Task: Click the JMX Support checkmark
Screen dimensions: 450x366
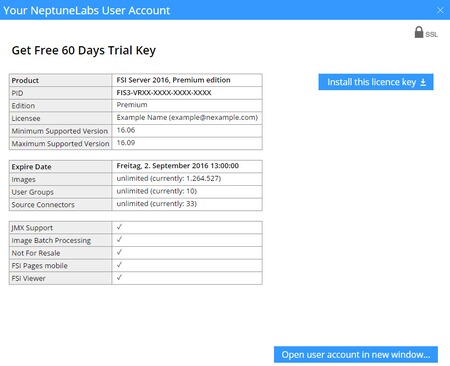Action: point(119,227)
